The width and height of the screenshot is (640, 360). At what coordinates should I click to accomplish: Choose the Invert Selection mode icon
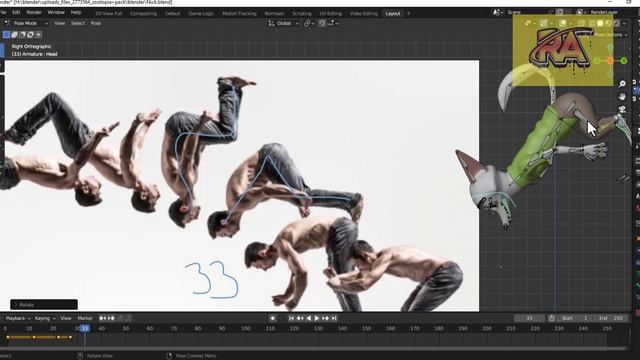tap(30, 35)
